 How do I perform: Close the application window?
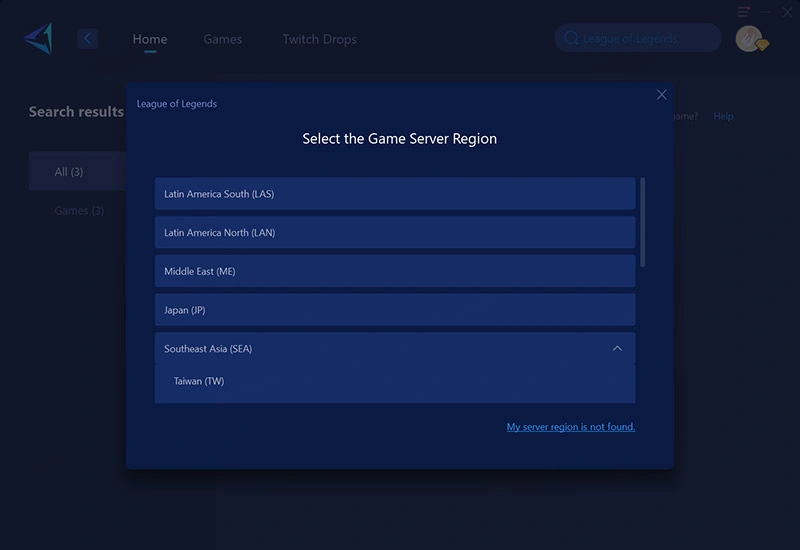pos(787,12)
